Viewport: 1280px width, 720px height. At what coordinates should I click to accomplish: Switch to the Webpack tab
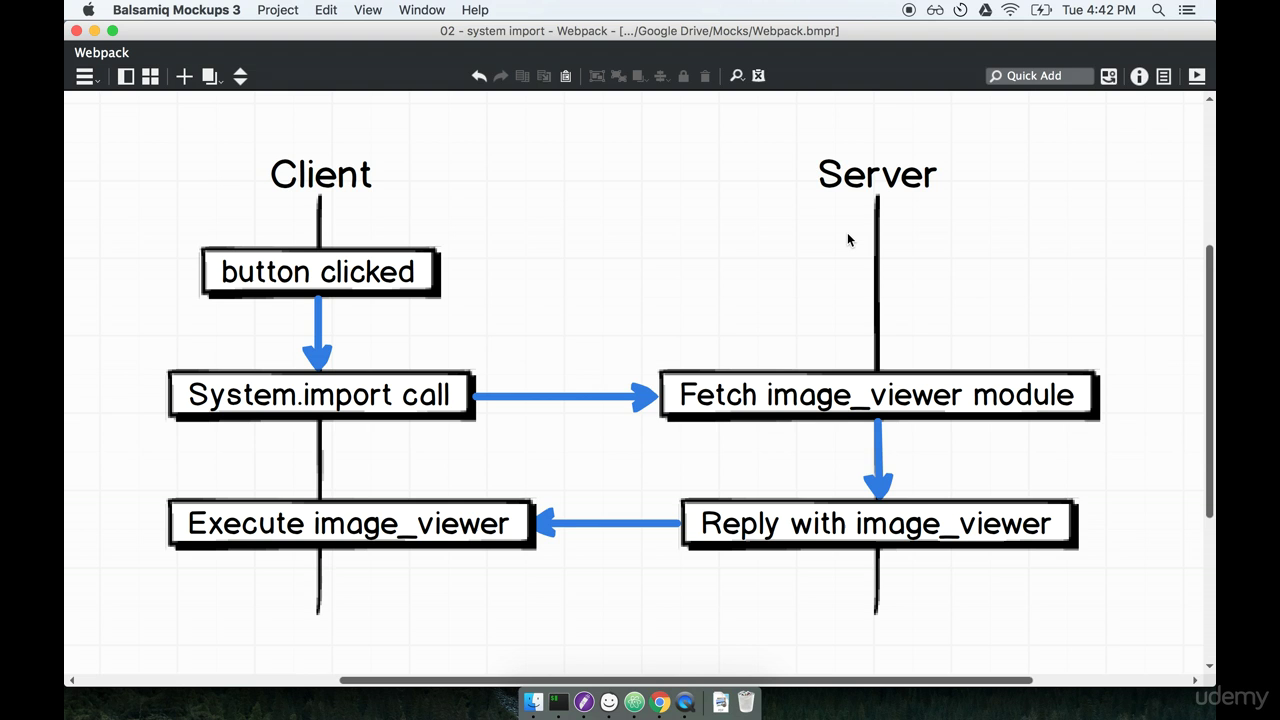(x=100, y=52)
